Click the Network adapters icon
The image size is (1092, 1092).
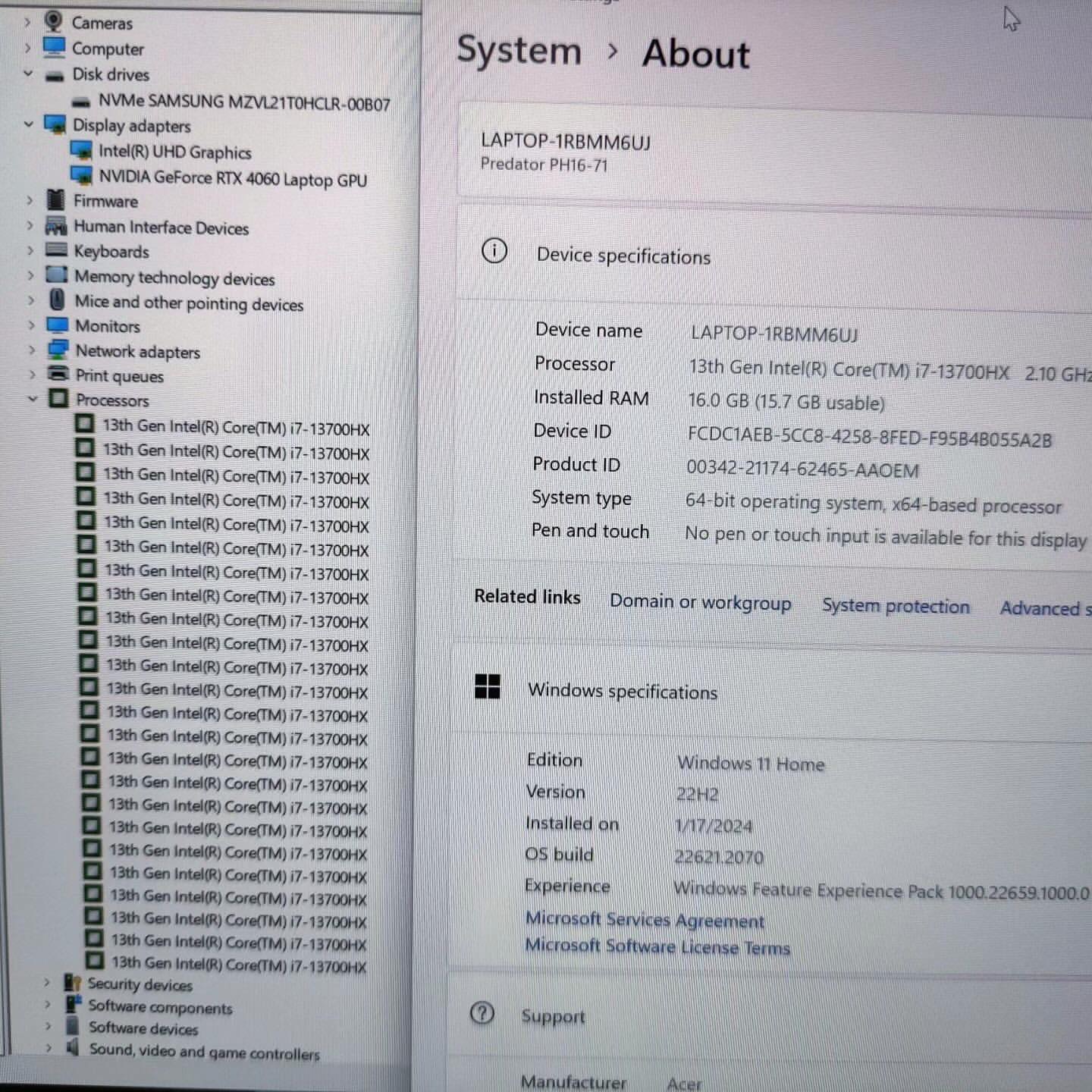(58, 350)
